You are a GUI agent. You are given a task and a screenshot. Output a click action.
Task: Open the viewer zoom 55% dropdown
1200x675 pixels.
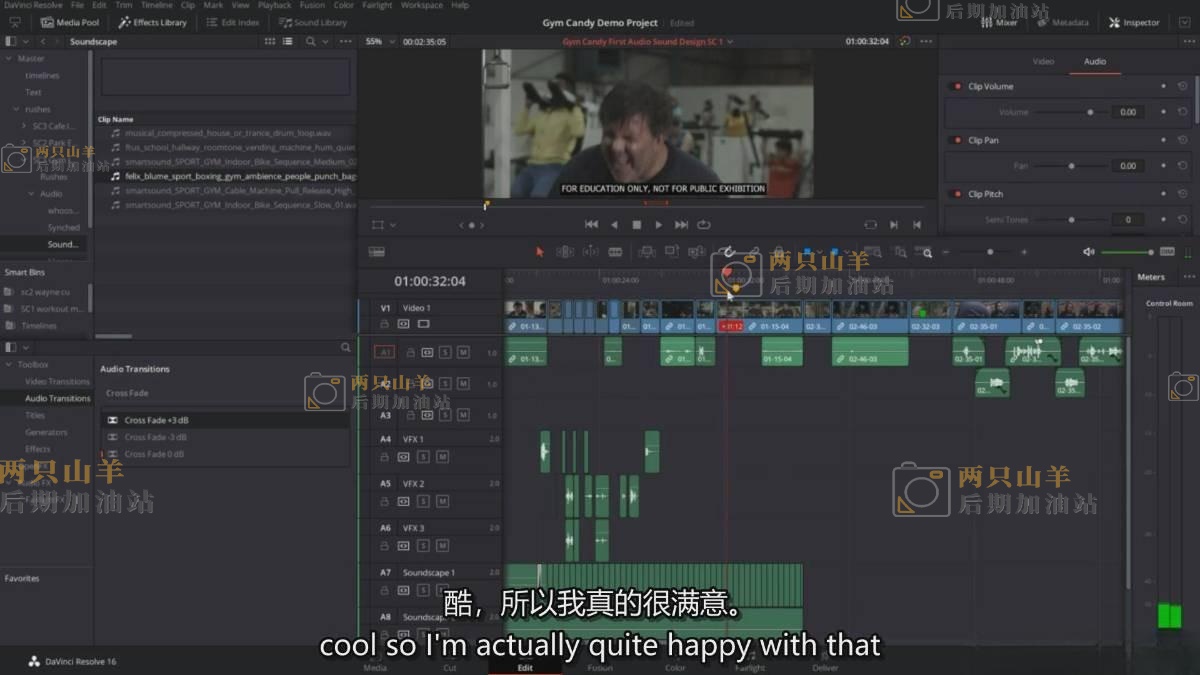pyautogui.click(x=378, y=42)
